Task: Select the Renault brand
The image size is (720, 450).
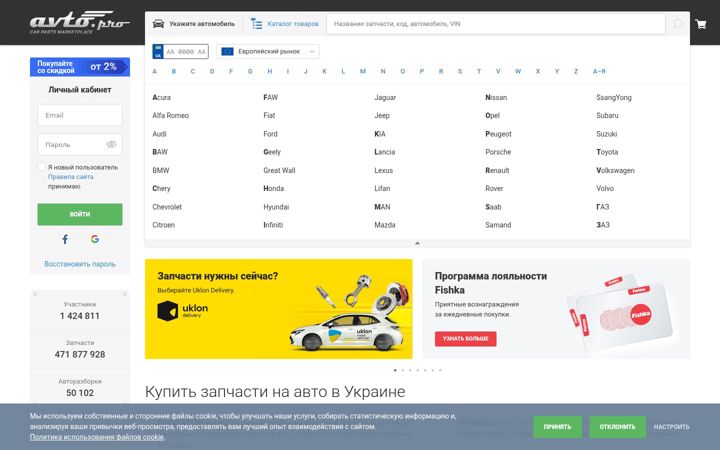Action: pos(497,170)
